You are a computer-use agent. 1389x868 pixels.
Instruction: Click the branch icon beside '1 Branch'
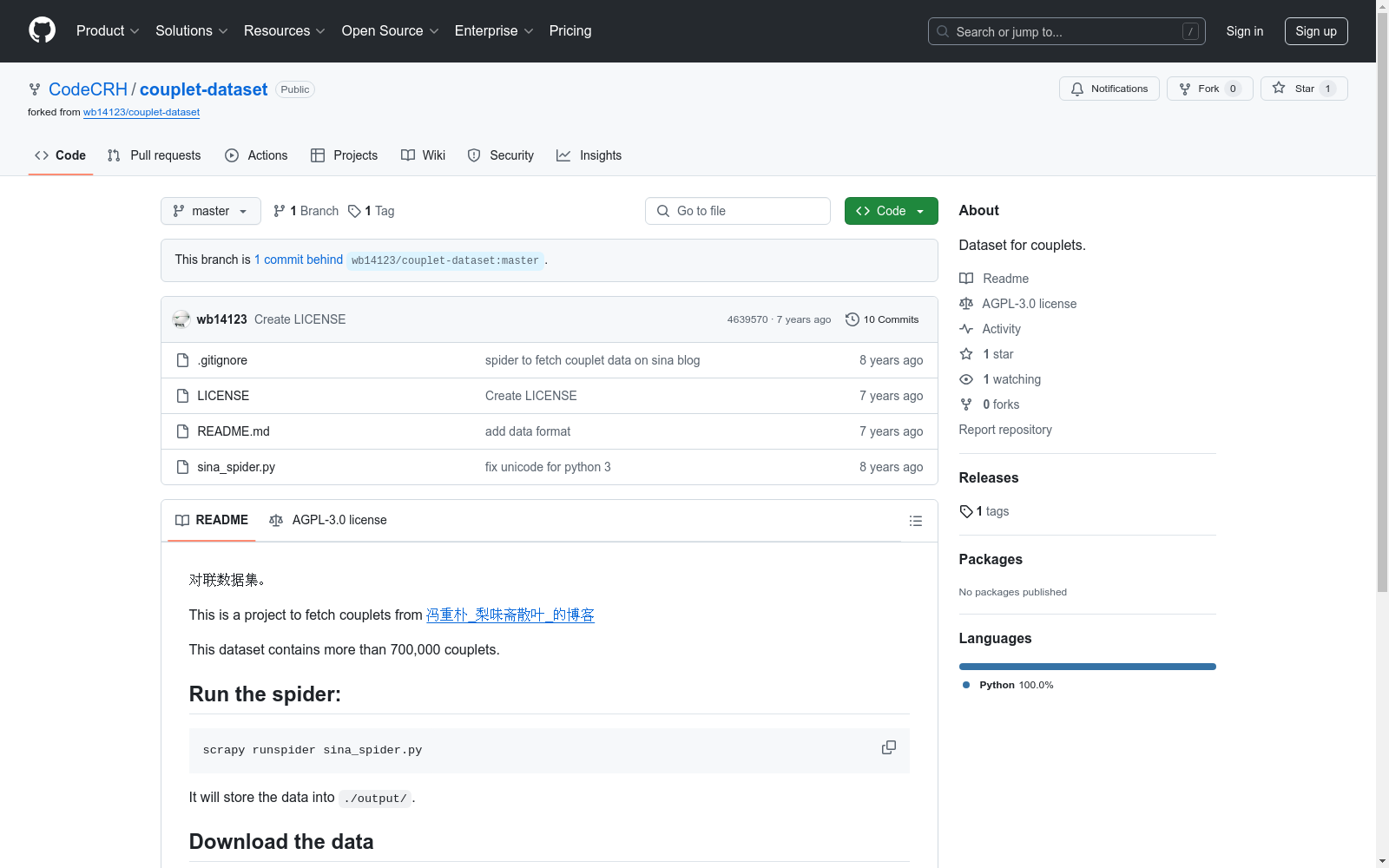279,211
